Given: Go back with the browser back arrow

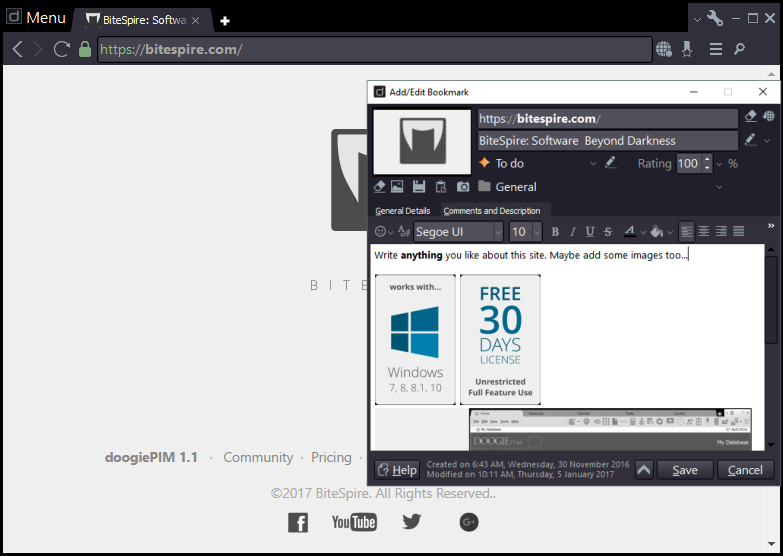Looking at the screenshot, I should pyautogui.click(x=17, y=49).
